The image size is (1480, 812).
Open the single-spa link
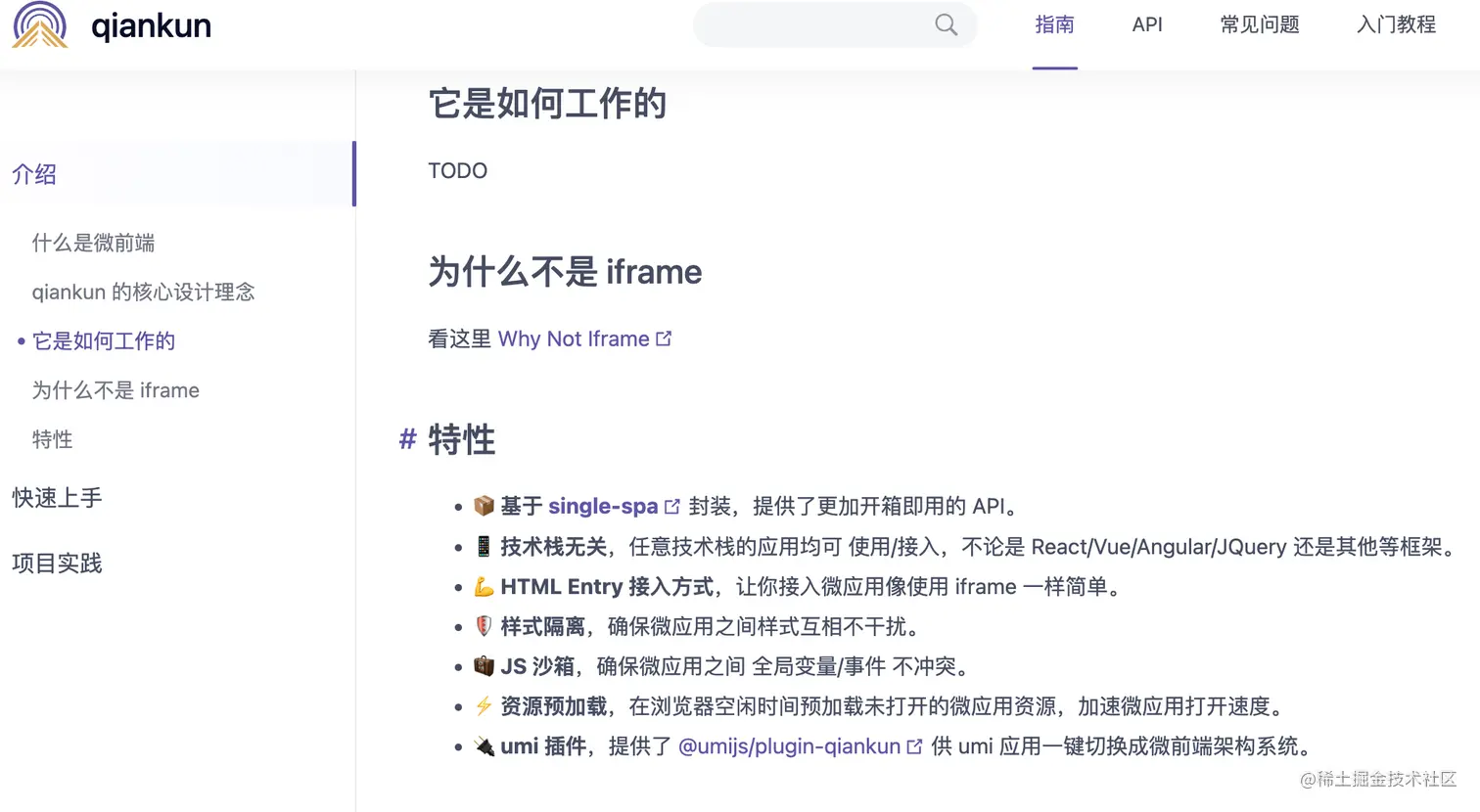603,506
